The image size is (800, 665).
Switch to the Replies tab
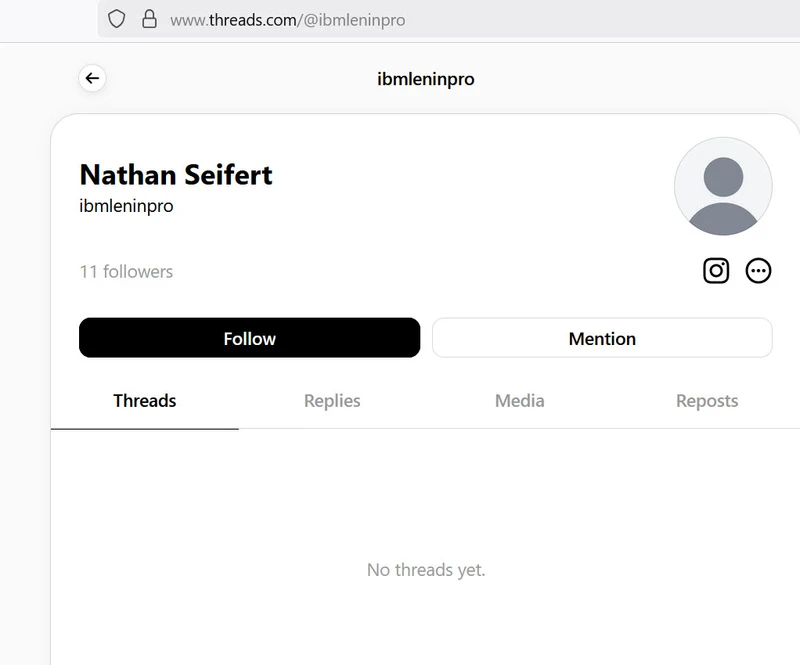(x=332, y=400)
